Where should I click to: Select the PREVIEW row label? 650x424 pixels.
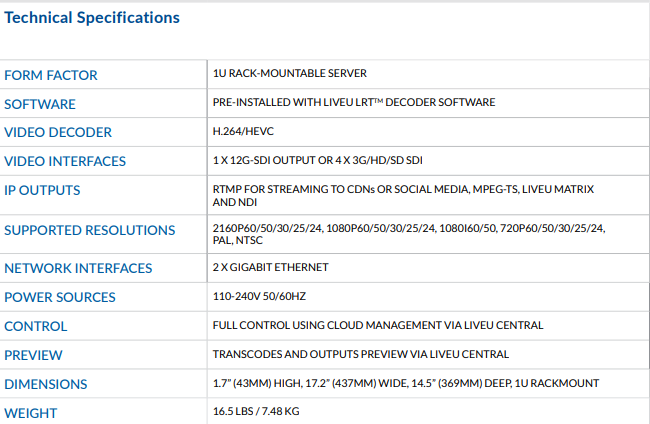click(33, 355)
